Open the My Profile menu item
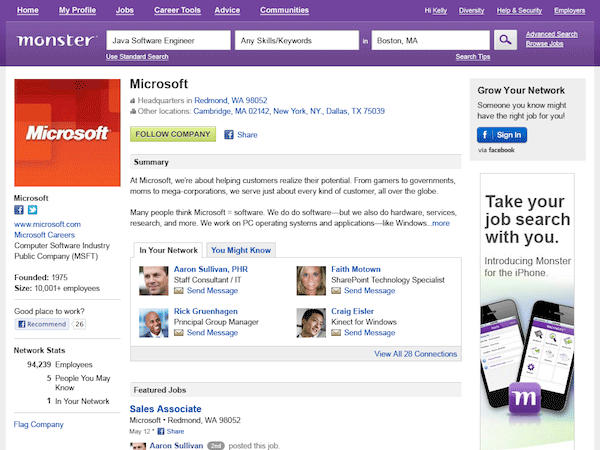Image resolution: width=600 pixels, height=450 pixels. [77, 10]
